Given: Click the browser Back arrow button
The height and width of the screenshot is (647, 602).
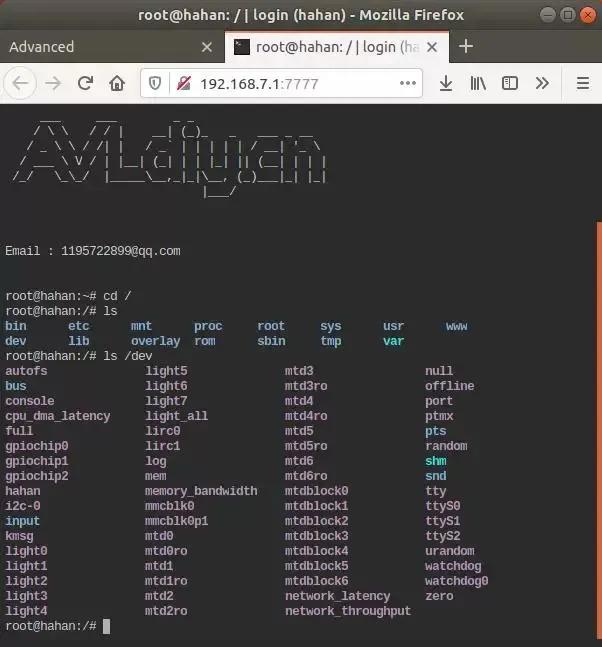Looking at the screenshot, I should point(21,83).
